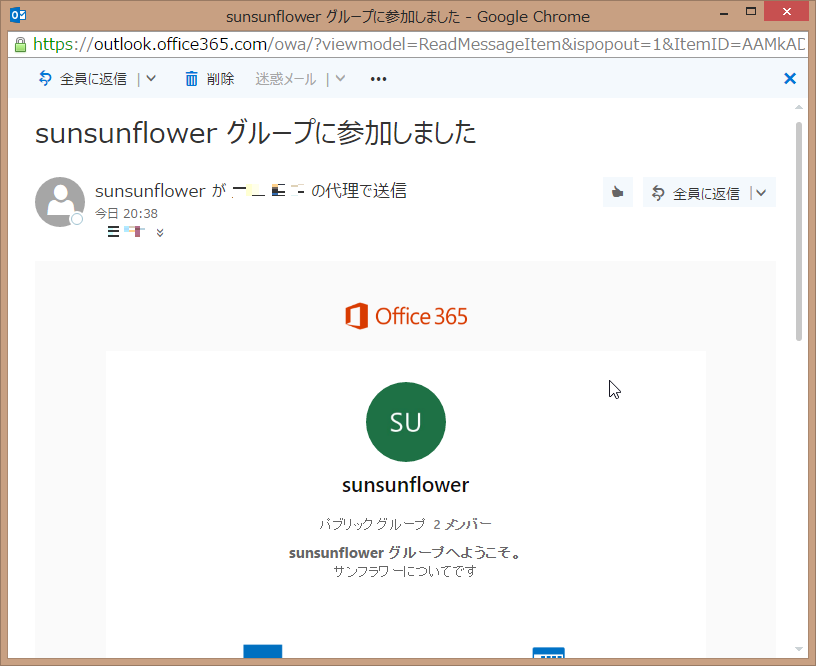Click the sunsunflower sender name

pyautogui.click(x=149, y=190)
